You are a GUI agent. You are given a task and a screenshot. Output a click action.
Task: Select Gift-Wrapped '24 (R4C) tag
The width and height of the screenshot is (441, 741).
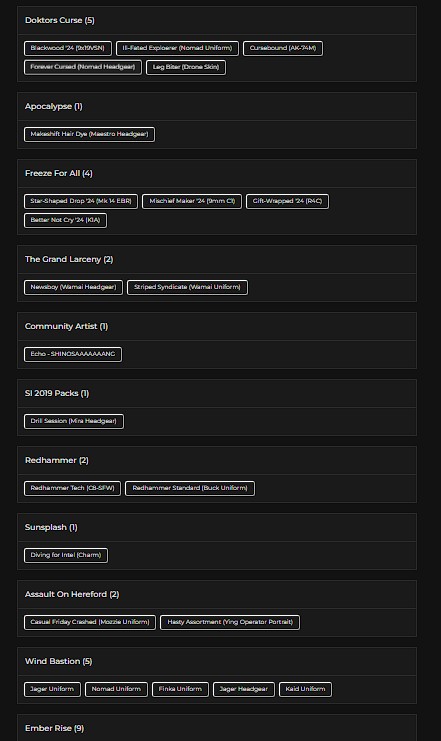287,201
